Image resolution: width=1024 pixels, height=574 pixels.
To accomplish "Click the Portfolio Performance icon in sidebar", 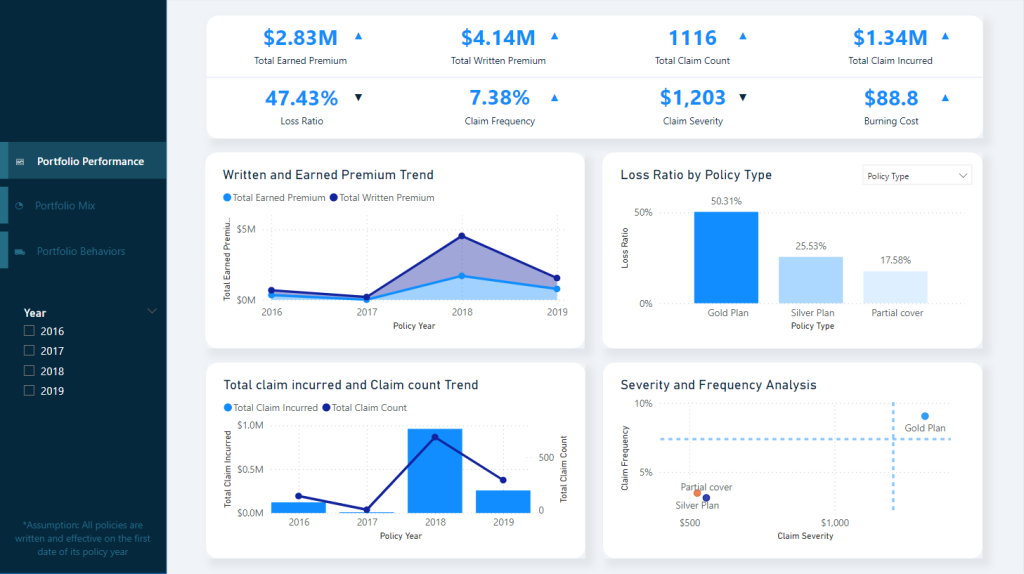I will [20, 162].
